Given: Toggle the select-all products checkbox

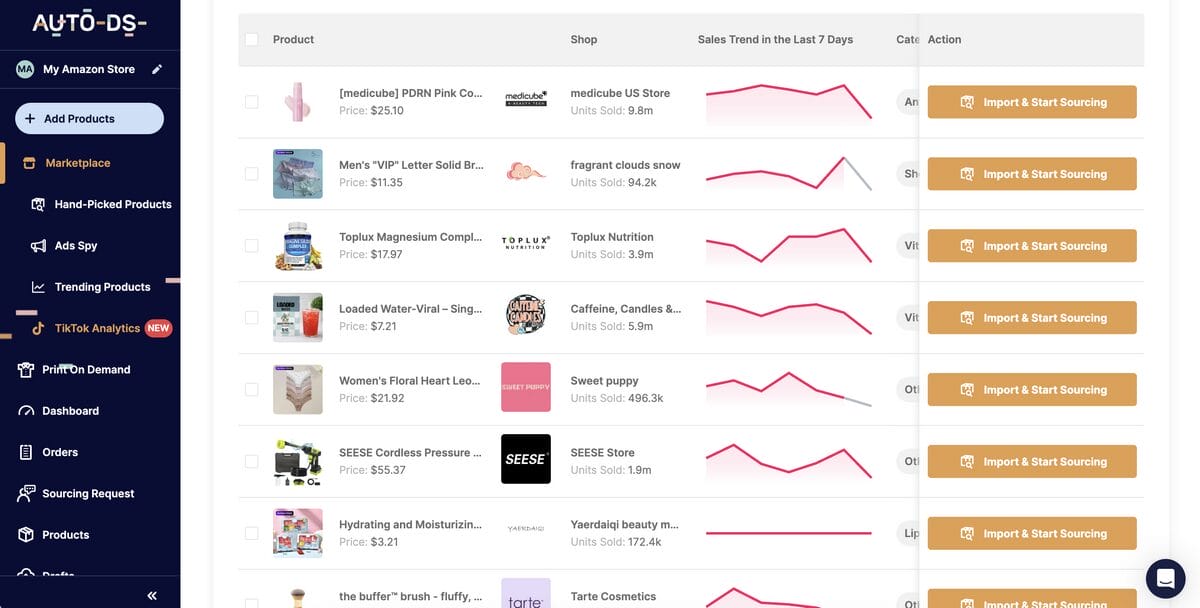Looking at the screenshot, I should click(x=251, y=39).
